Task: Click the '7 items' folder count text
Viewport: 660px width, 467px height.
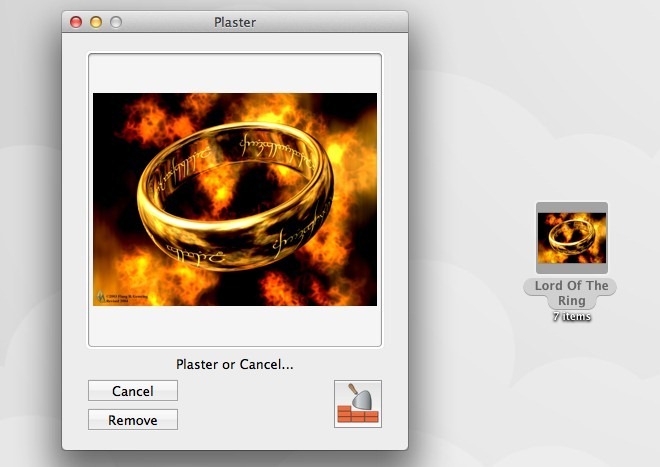Action: point(572,317)
